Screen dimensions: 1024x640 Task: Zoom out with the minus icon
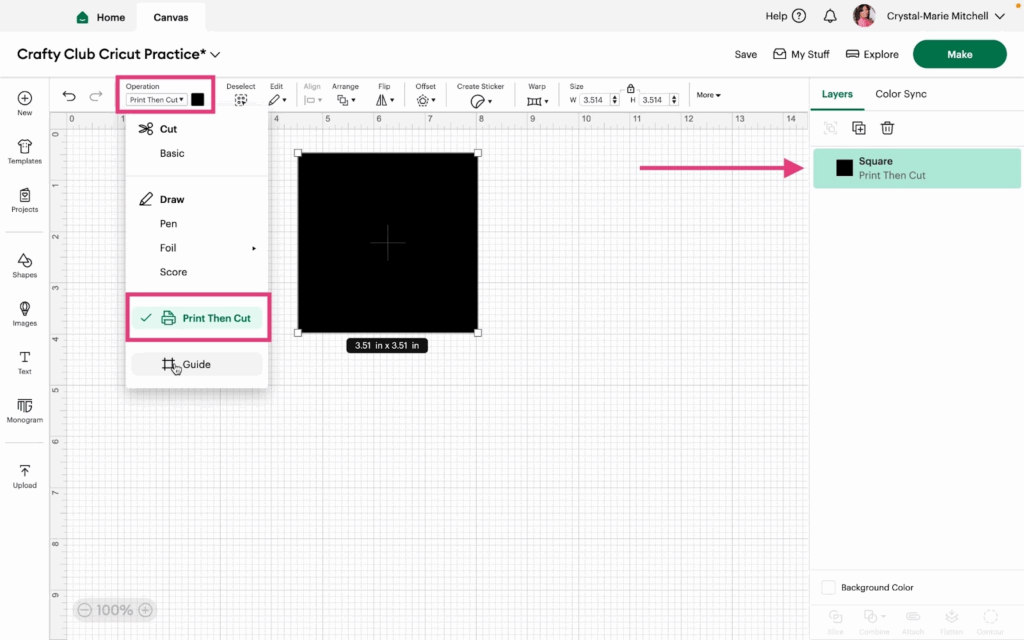click(x=84, y=610)
